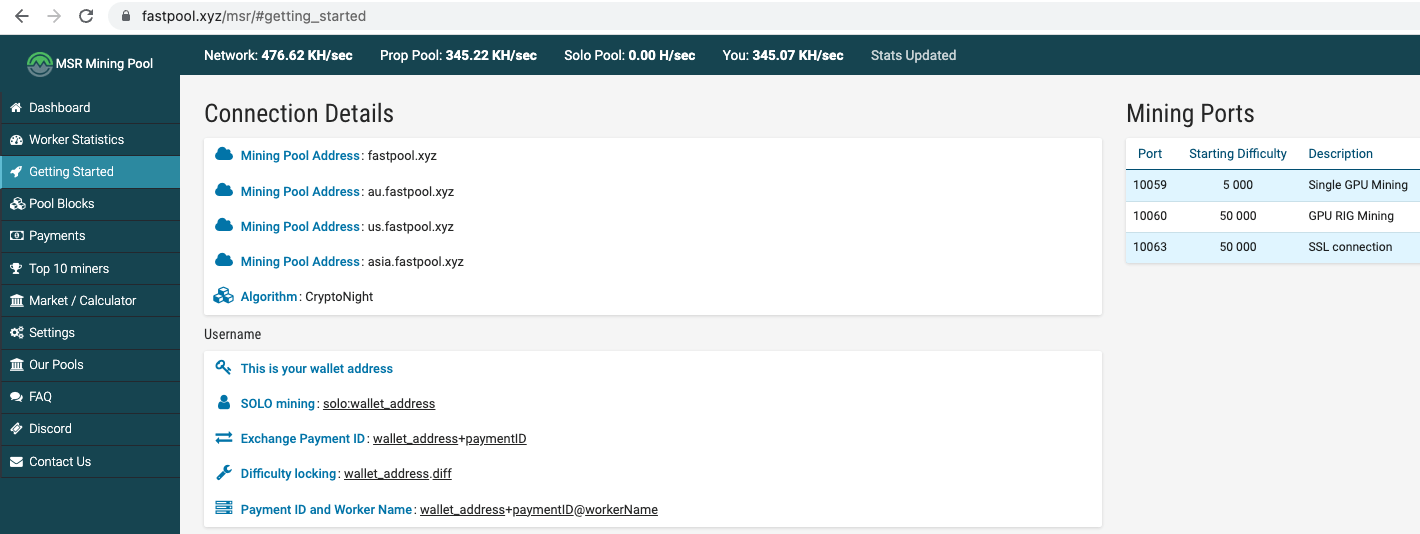Open Worker Statistics in the sidebar
Viewport: 1420px width, 534px height.
pyautogui.click(x=90, y=140)
